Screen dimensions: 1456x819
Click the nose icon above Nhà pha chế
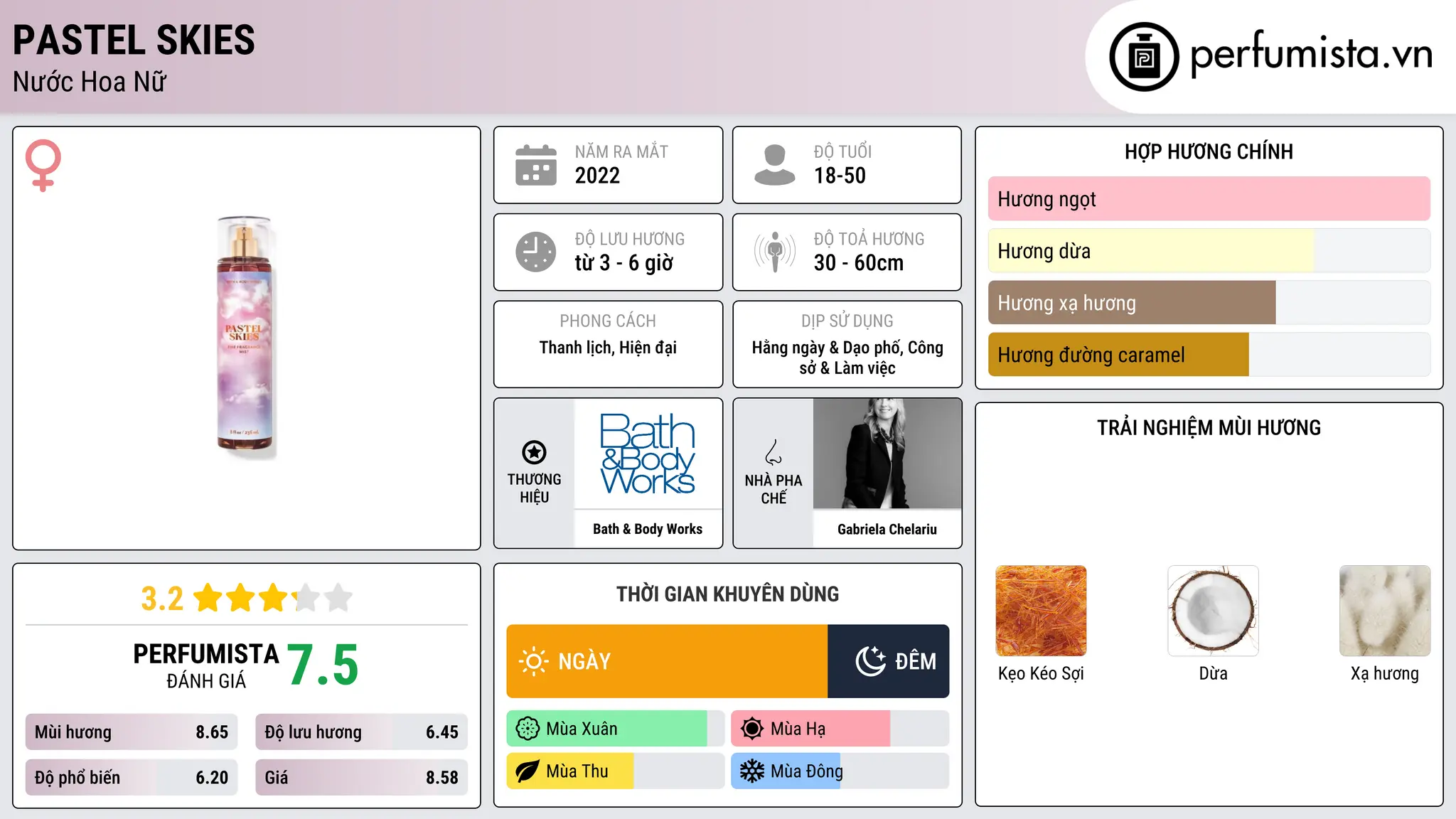point(773,452)
